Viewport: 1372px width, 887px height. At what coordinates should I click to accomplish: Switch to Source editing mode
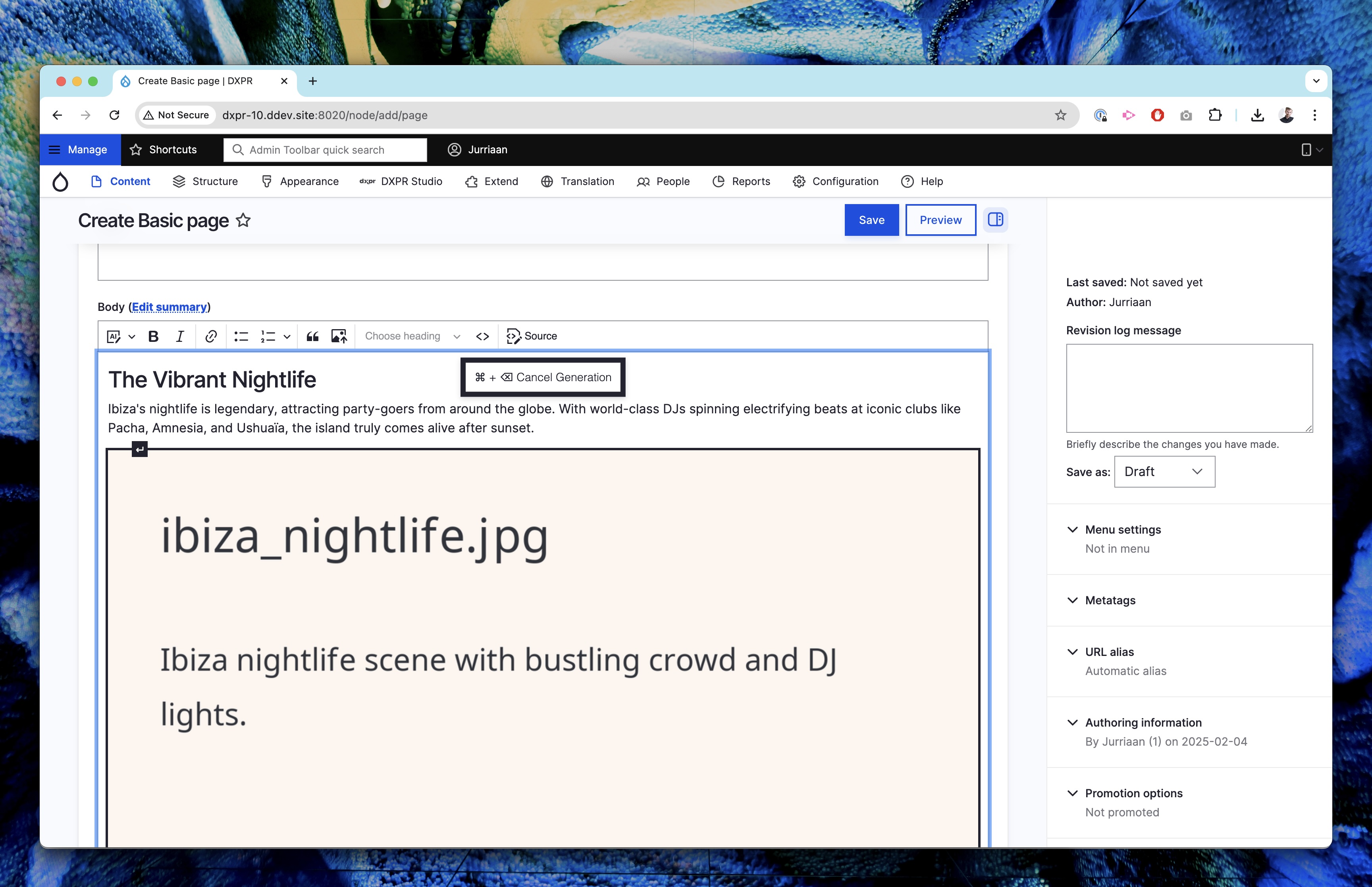[x=531, y=336]
